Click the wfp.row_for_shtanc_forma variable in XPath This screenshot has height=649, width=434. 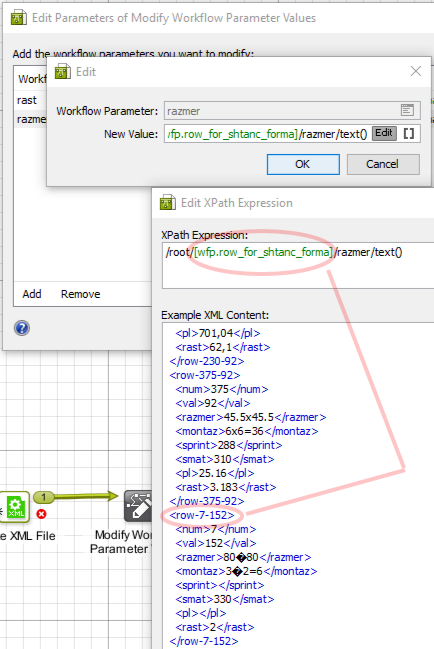click(263, 252)
